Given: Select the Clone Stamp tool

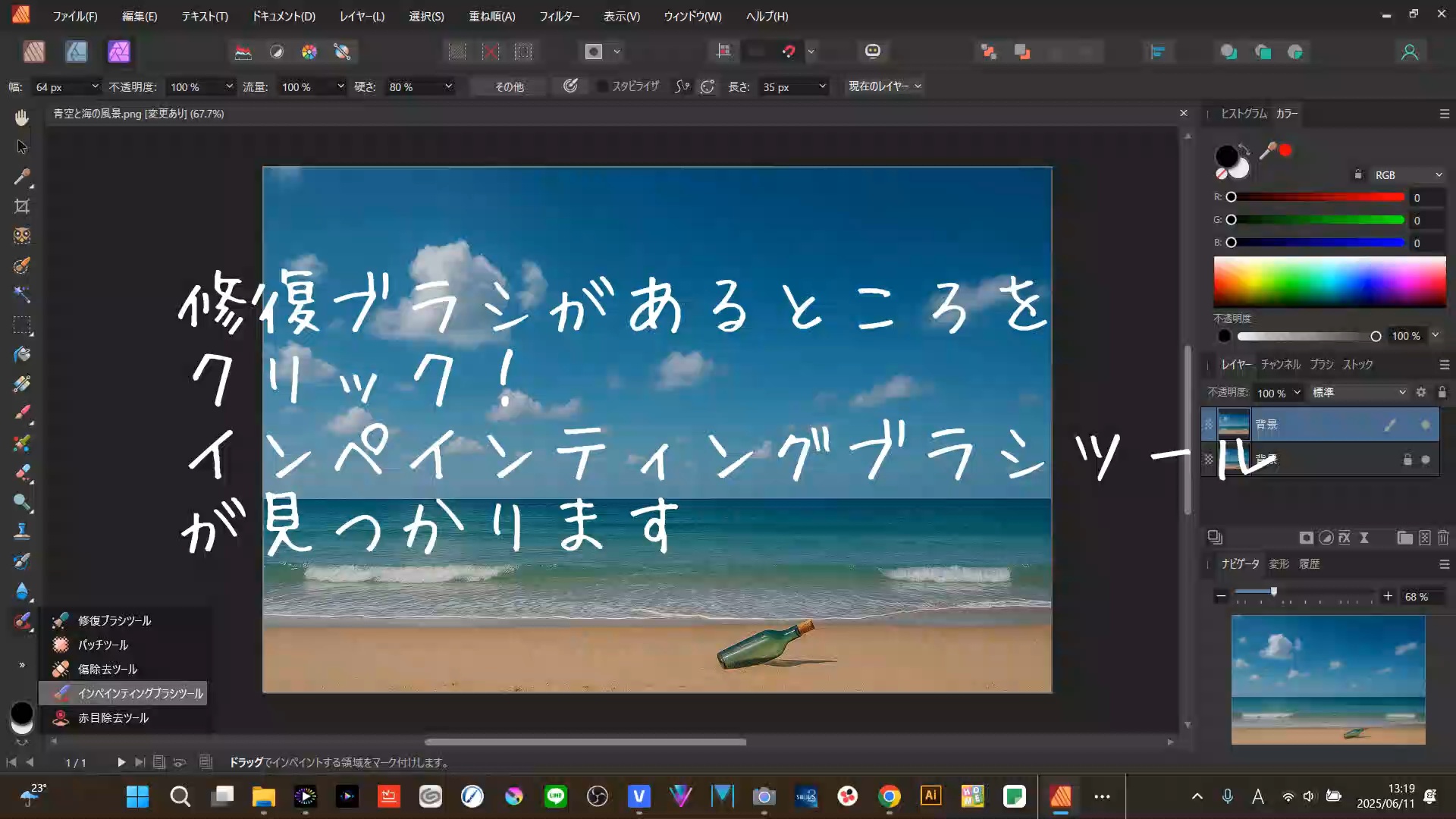Looking at the screenshot, I should [21, 532].
